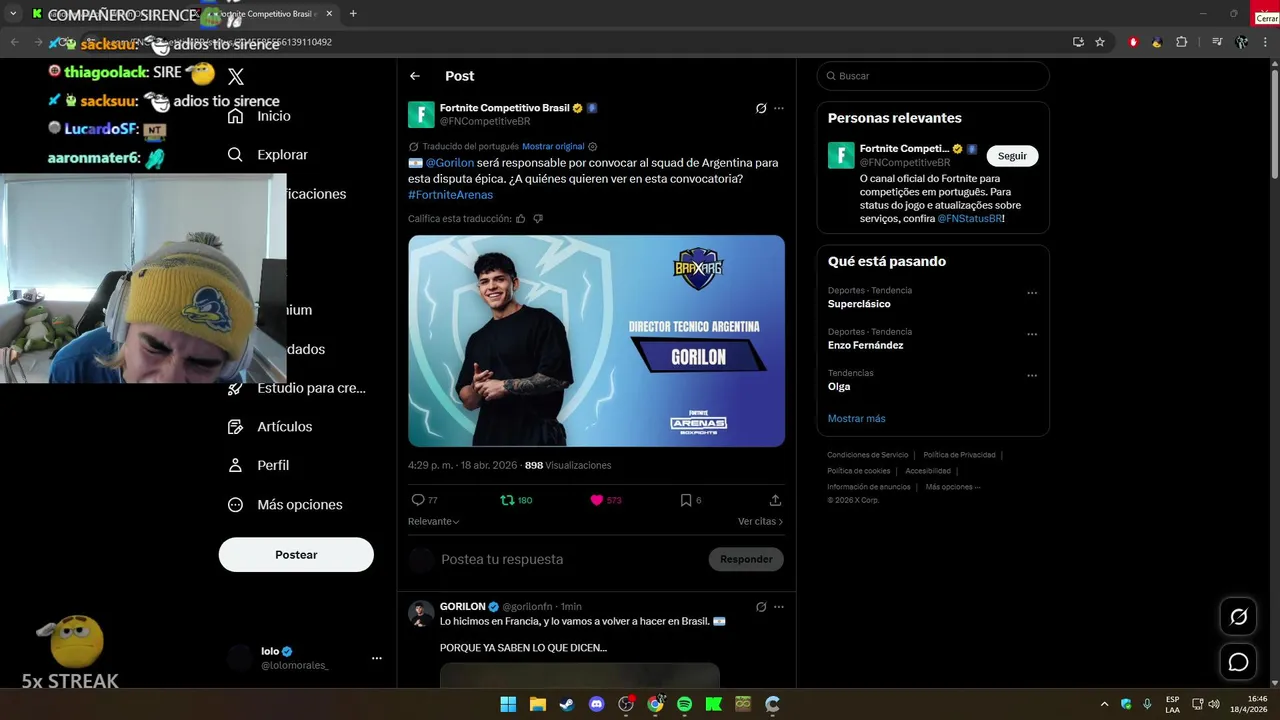
Task: Close the Fortnite Competitivo Brasil tab
Action: tap(329, 14)
